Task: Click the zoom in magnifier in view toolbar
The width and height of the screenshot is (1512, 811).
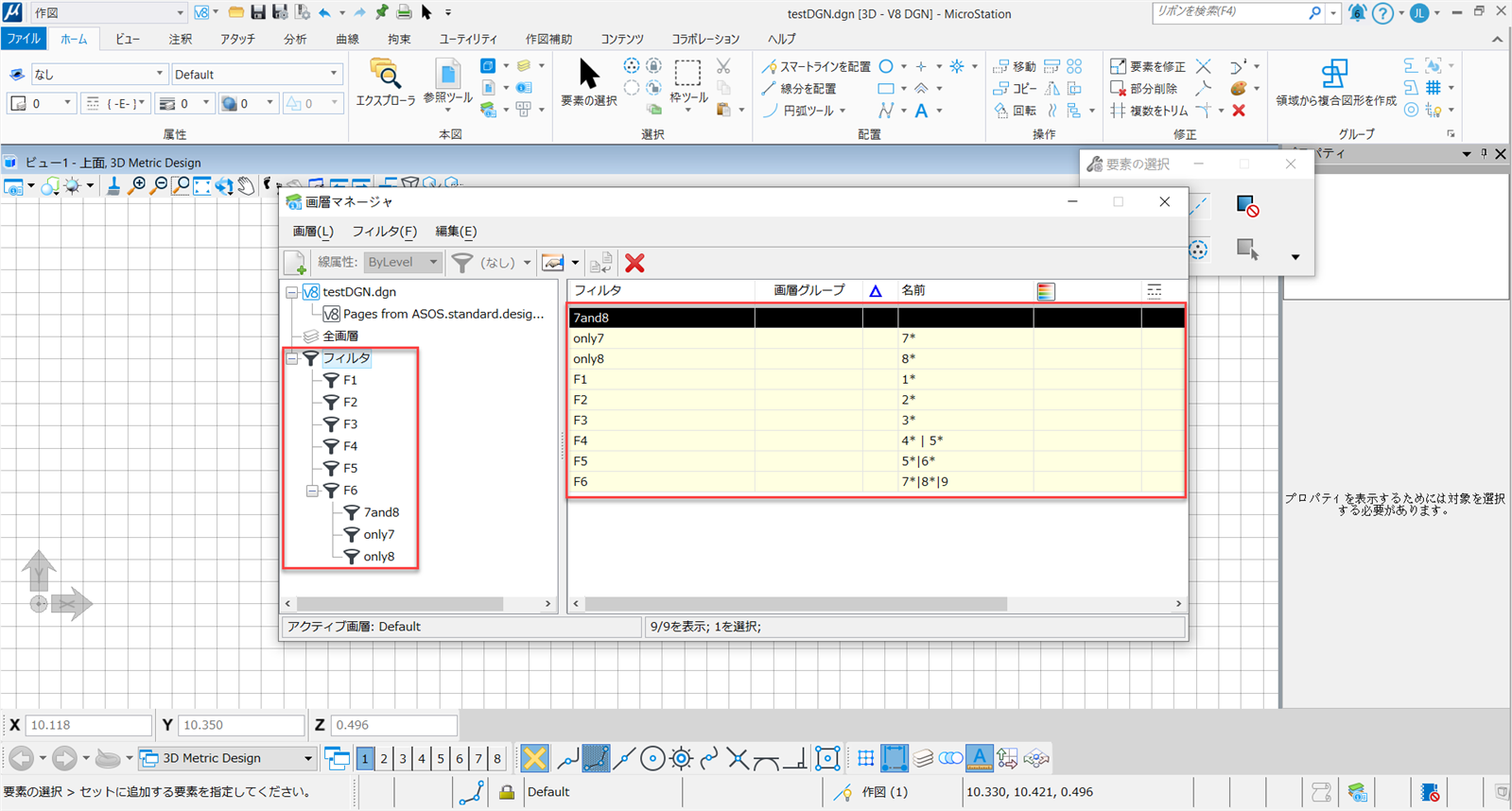Action: (x=138, y=186)
